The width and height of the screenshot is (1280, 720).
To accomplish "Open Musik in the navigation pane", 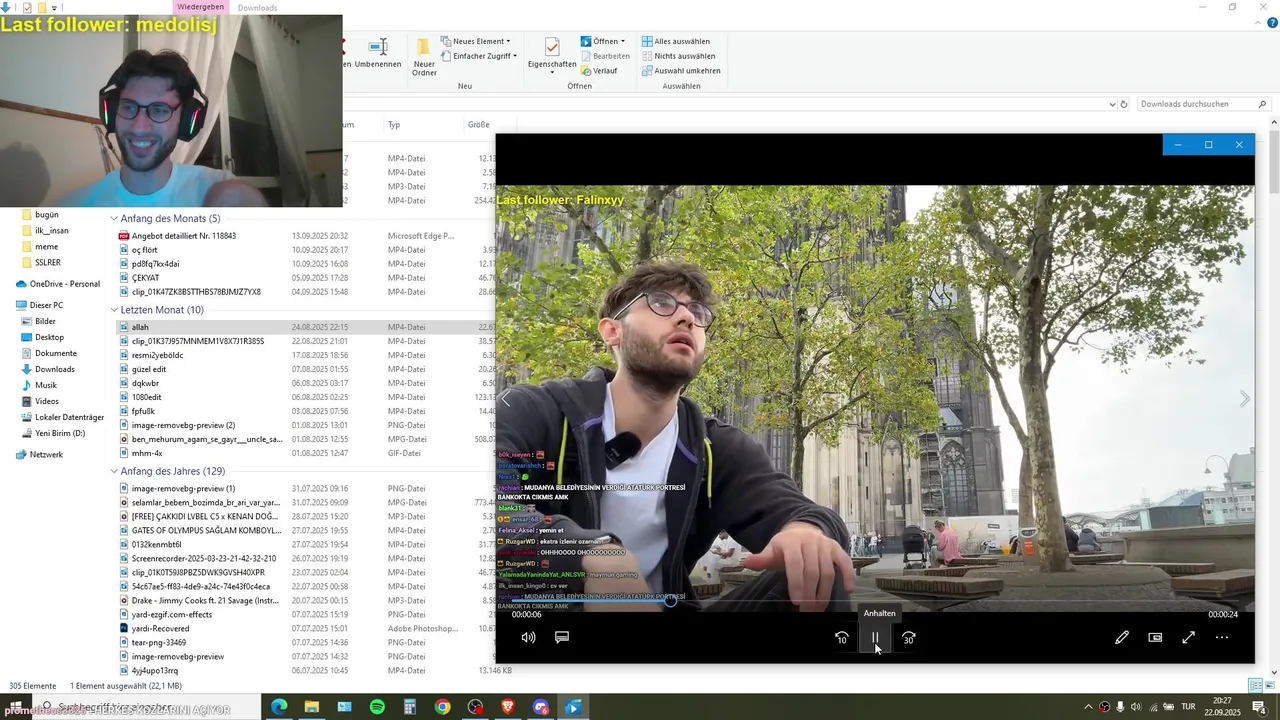I will click(x=46, y=385).
